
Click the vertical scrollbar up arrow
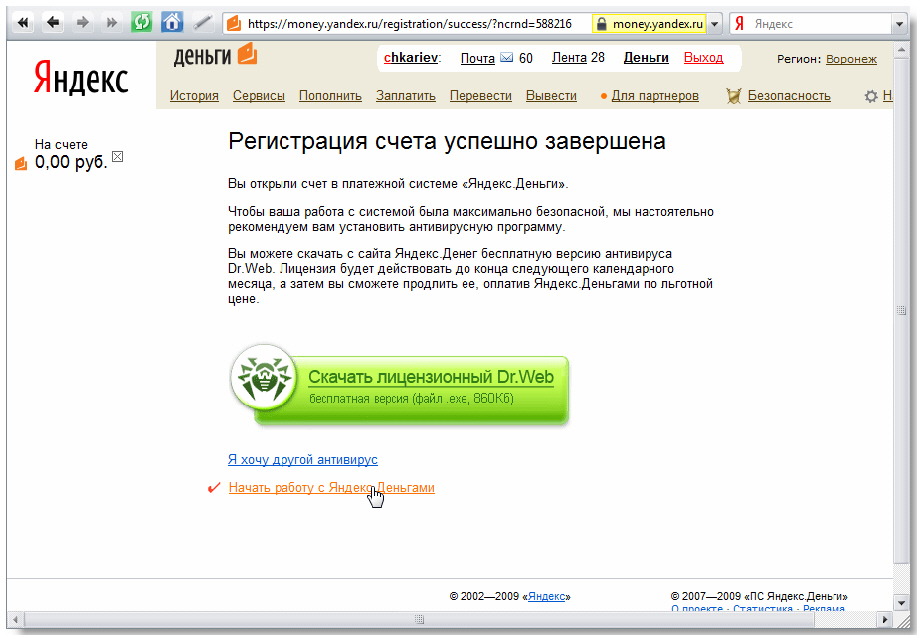tap(901, 49)
